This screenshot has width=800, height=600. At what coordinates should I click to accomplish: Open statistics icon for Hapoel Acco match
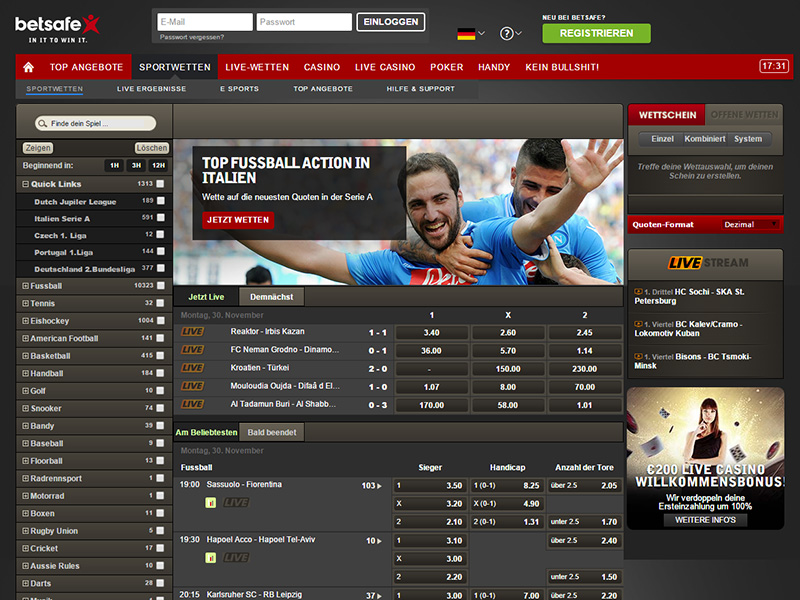tap(211, 558)
